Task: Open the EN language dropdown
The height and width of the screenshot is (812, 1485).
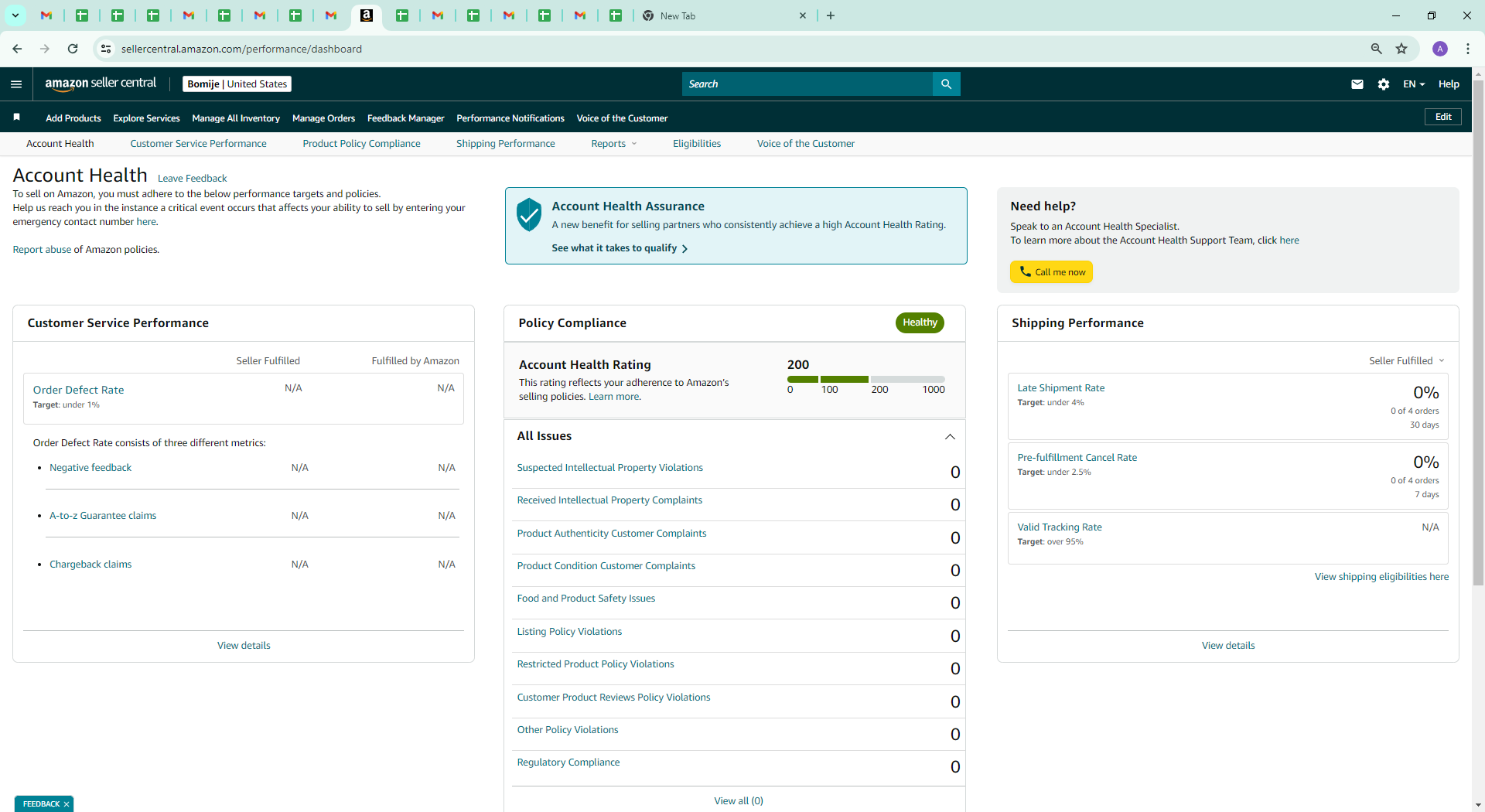Action: (1414, 84)
